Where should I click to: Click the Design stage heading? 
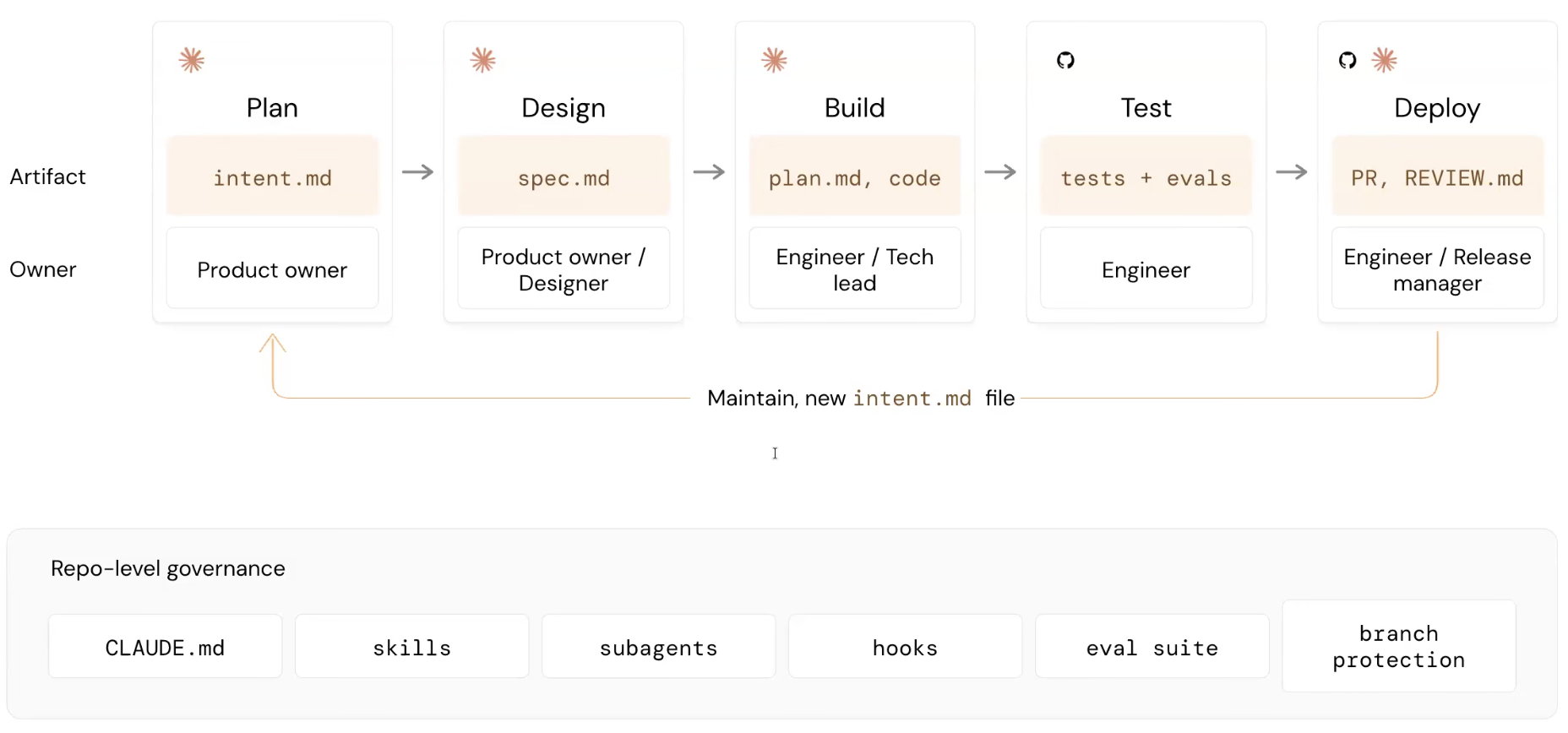coord(563,108)
